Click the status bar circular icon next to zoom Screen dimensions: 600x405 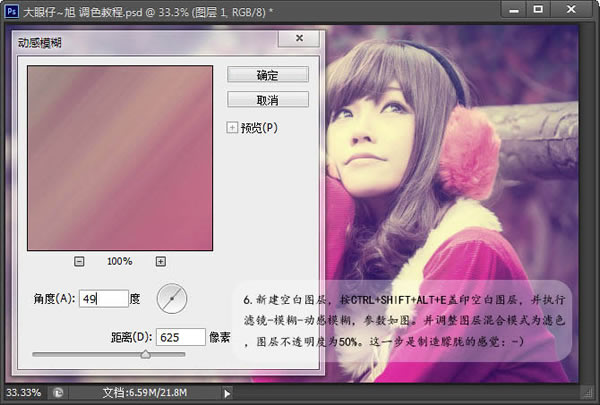coord(58,393)
